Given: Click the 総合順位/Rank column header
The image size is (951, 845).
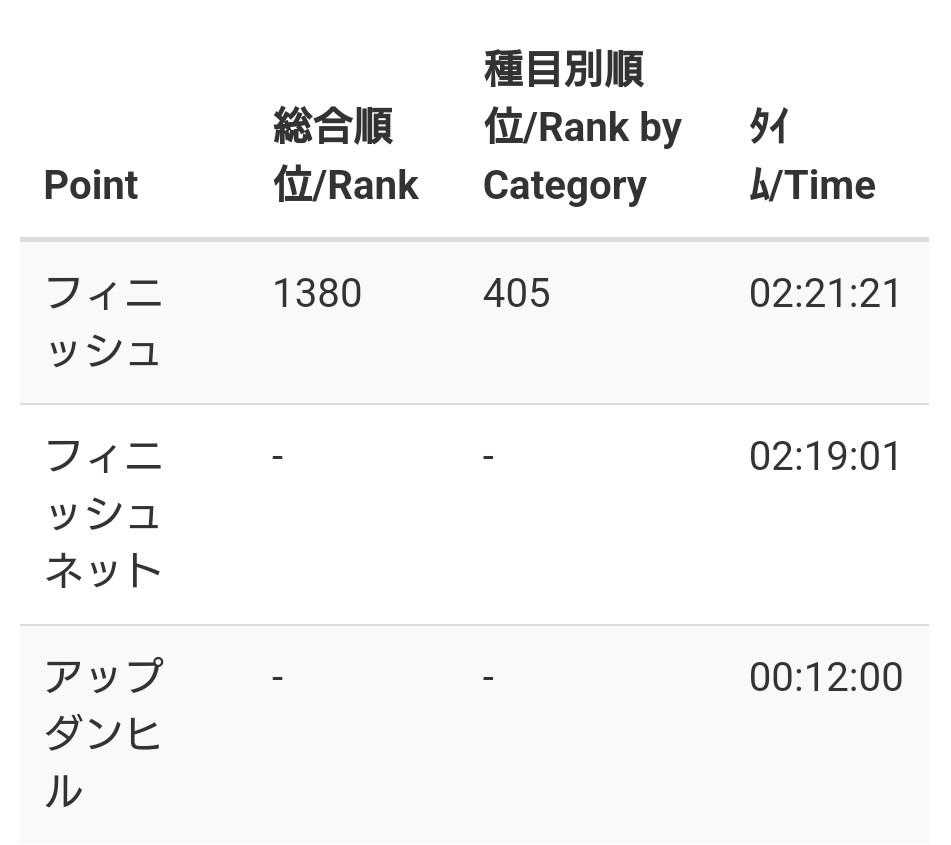Looking at the screenshot, I should tap(346, 156).
